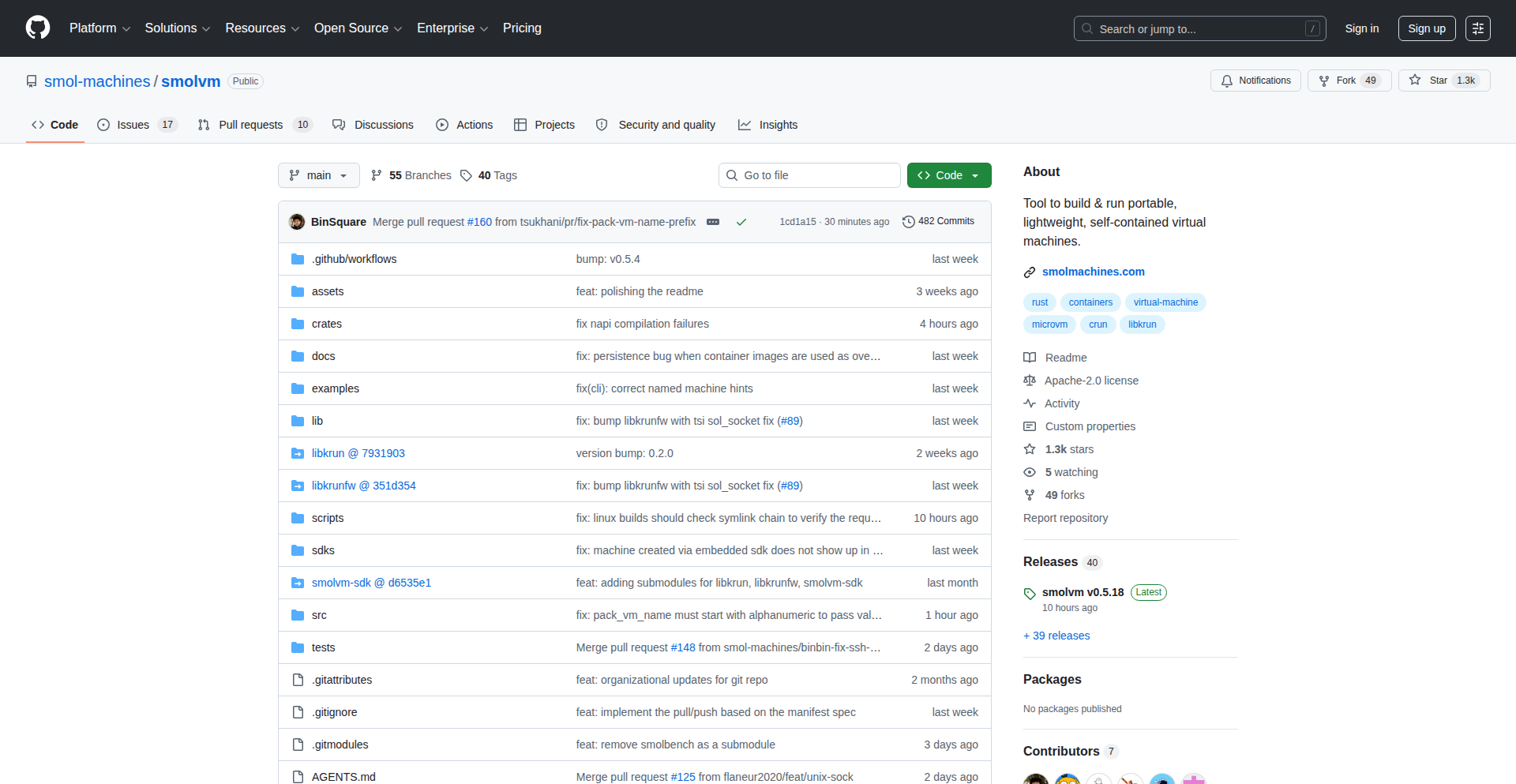The height and width of the screenshot is (784, 1516).
Task: Open the crates folder
Action: (x=326, y=324)
